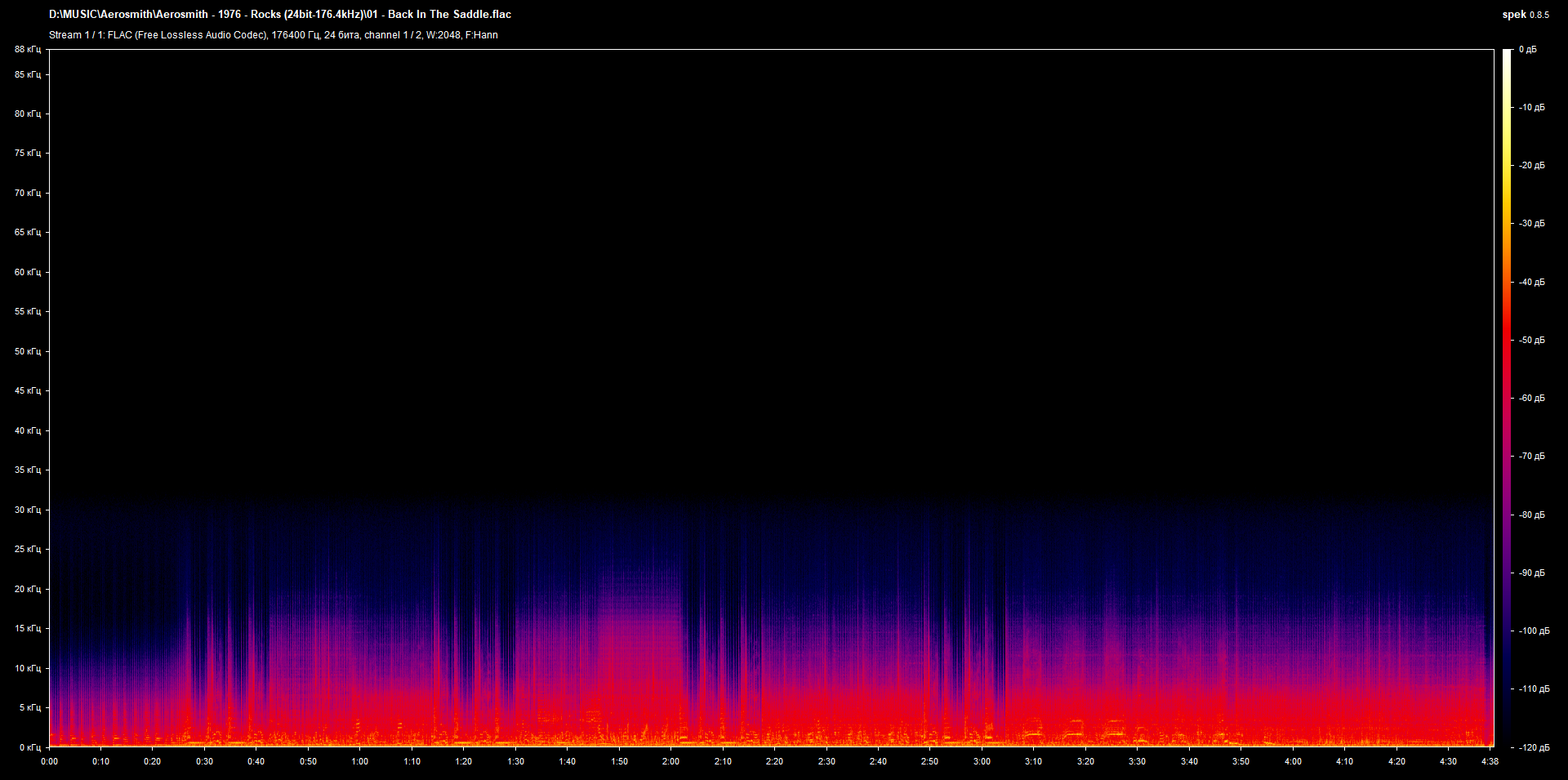
Task: Click the 2:20 time label
Action: [x=774, y=761]
